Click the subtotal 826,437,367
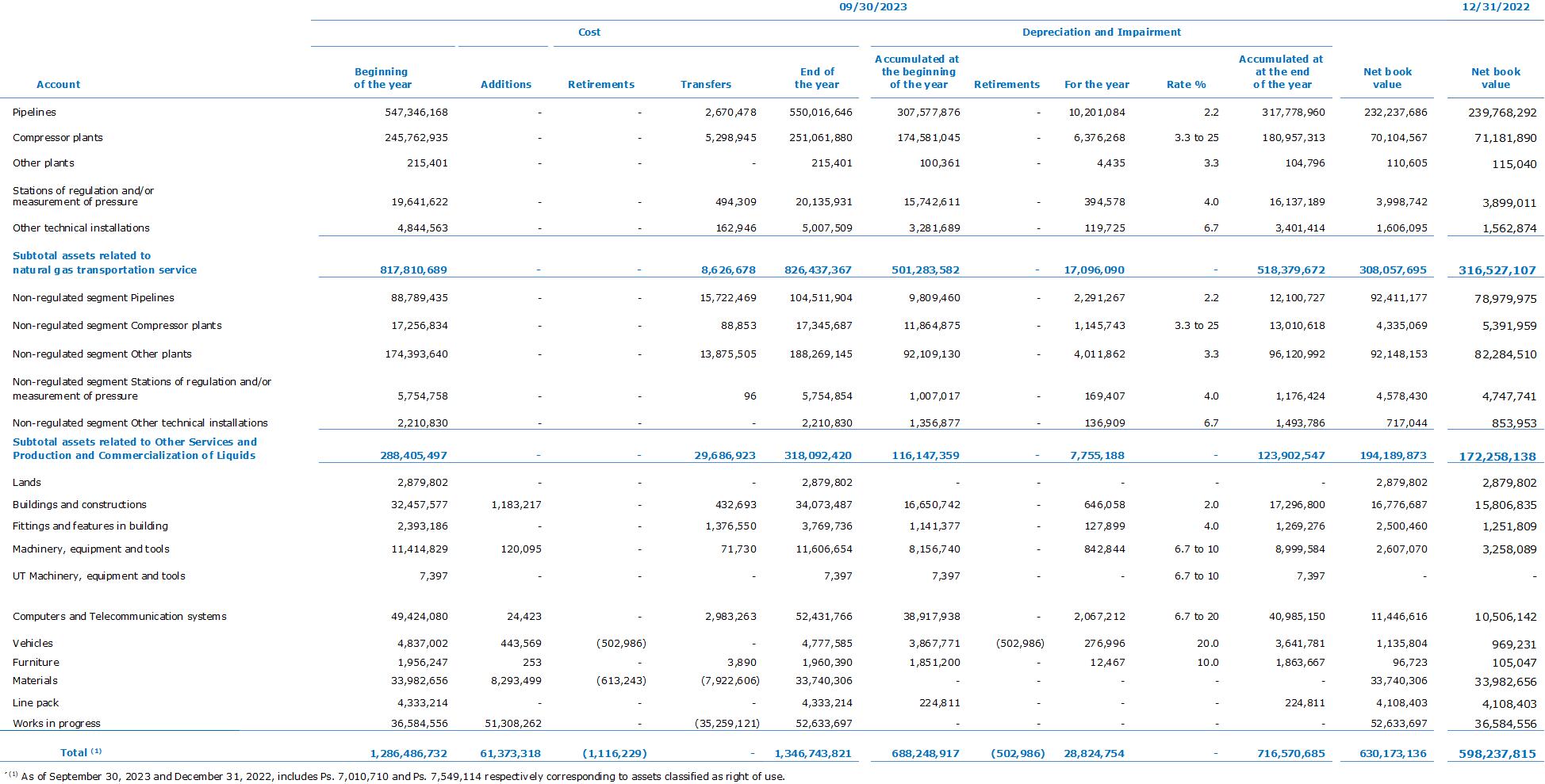The image size is (1545, 784). click(x=819, y=270)
